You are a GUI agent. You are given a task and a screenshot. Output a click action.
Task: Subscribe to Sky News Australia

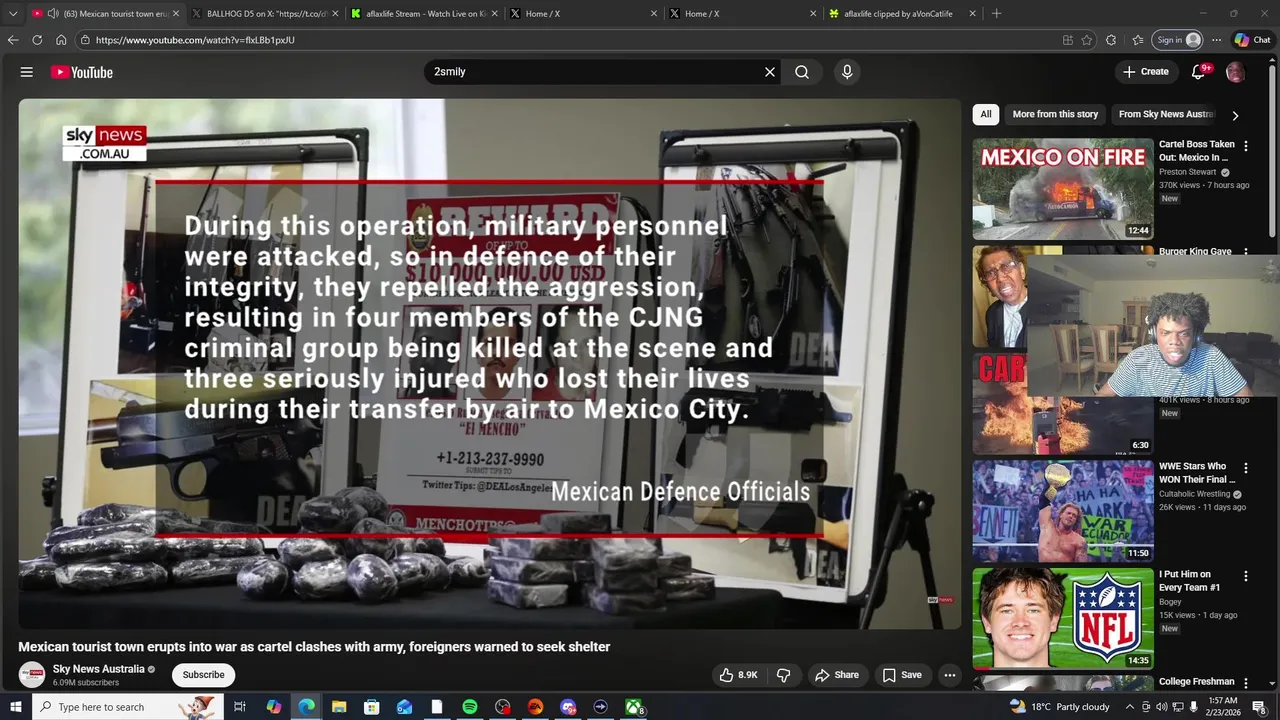coord(203,675)
